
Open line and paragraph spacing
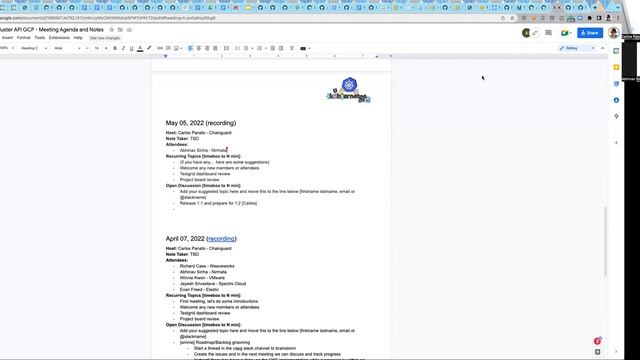(x=226, y=48)
